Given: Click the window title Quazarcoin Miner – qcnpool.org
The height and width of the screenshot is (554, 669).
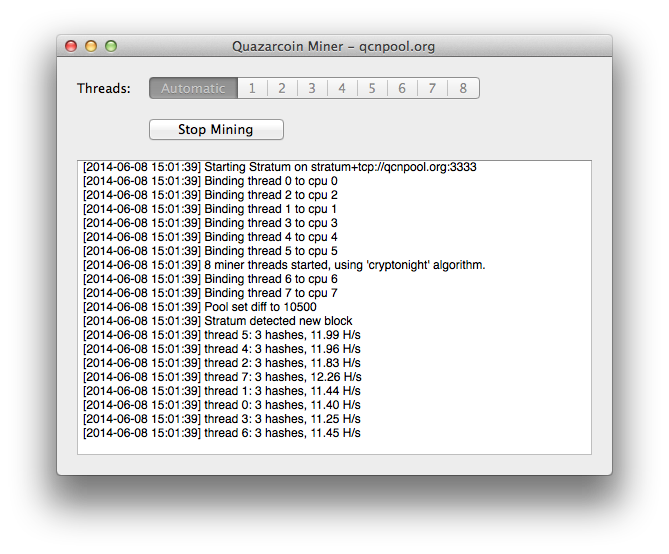Looking at the screenshot, I should click(333, 46).
